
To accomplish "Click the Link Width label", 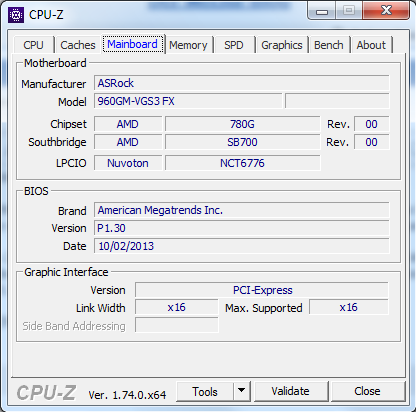I will pyautogui.click(x=101, y=308).
